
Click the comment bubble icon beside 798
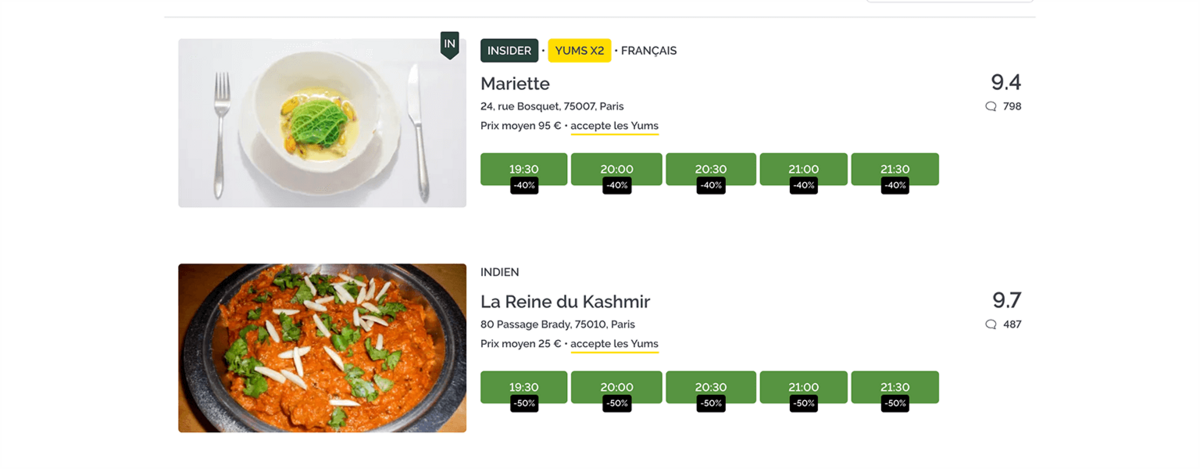pos(991,106)
